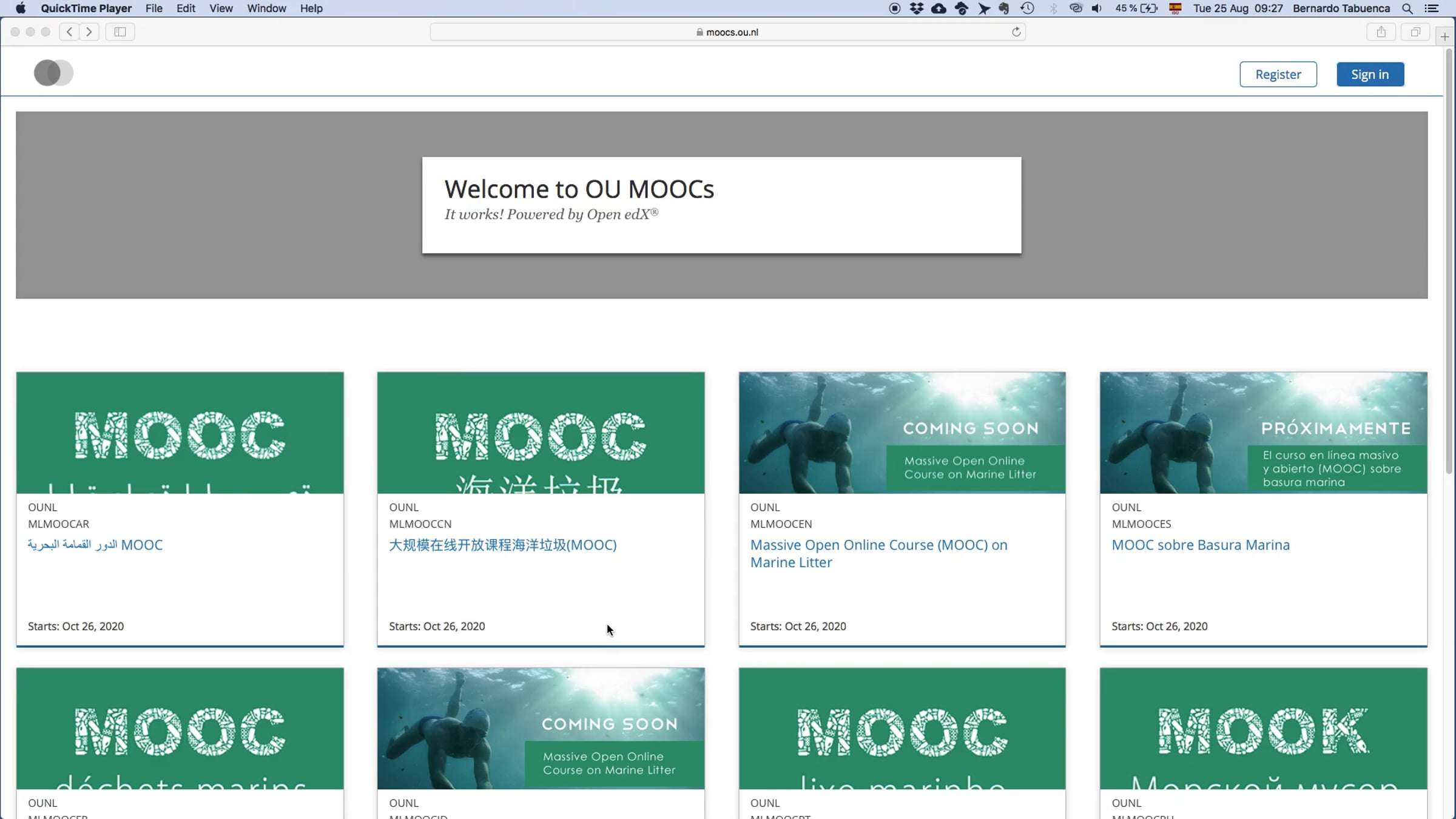The width and height of the screenshot is (1456, 819).
Task: Show the browser sidebar
Action: click(x=120, y=32)
